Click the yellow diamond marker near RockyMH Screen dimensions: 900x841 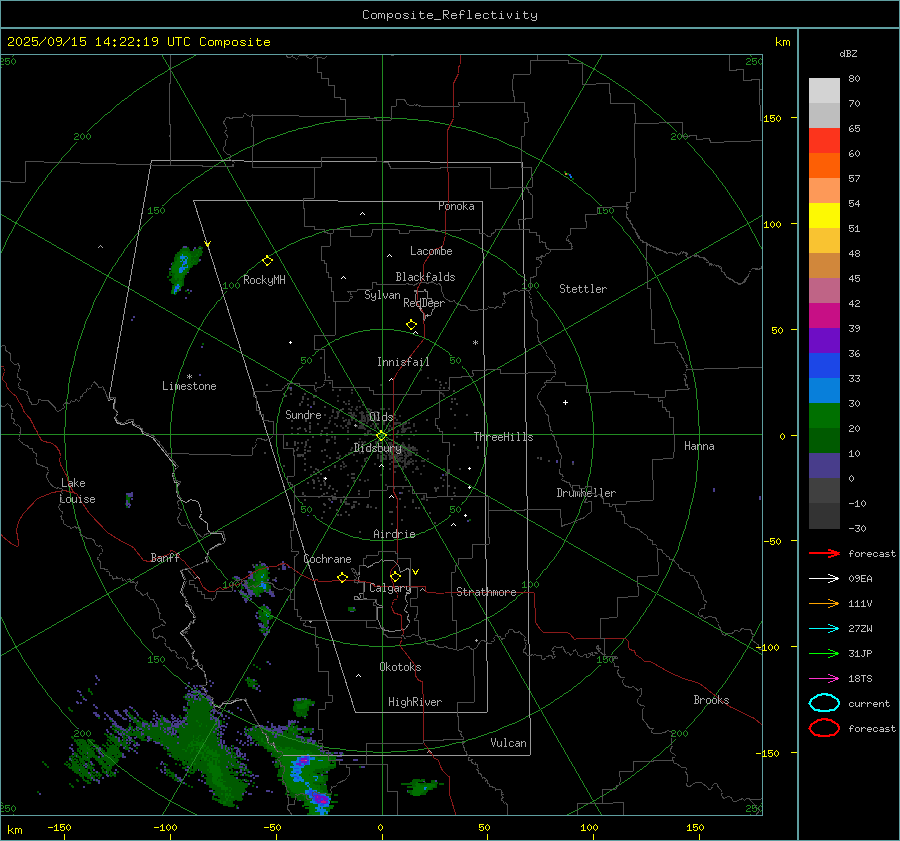tap(267, 261)
